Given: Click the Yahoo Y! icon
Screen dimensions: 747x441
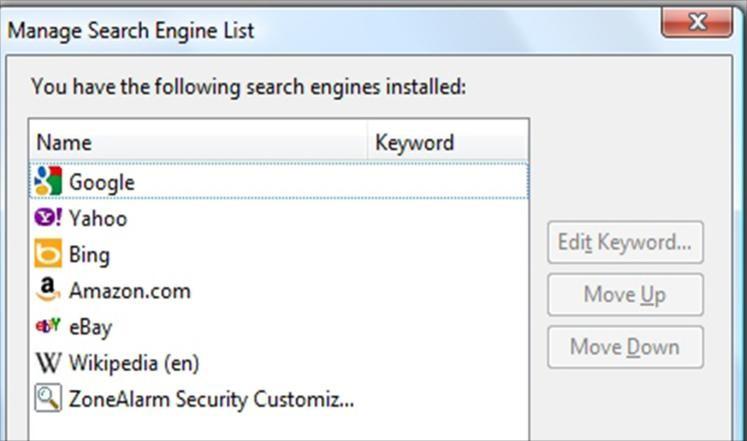Looking at the screenshot, I should coord(48,218).
